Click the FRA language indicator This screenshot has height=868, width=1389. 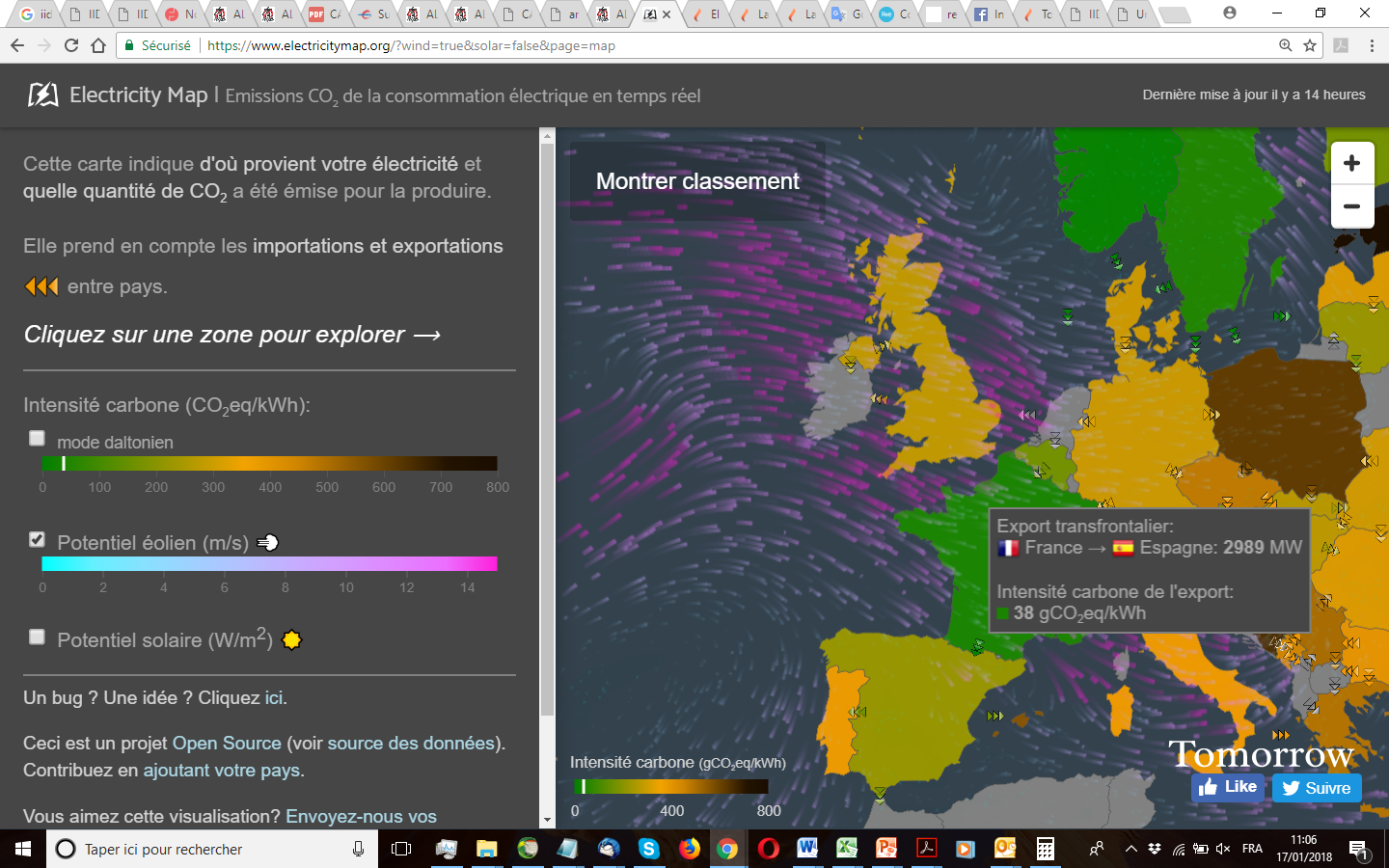coord(1252,849)
